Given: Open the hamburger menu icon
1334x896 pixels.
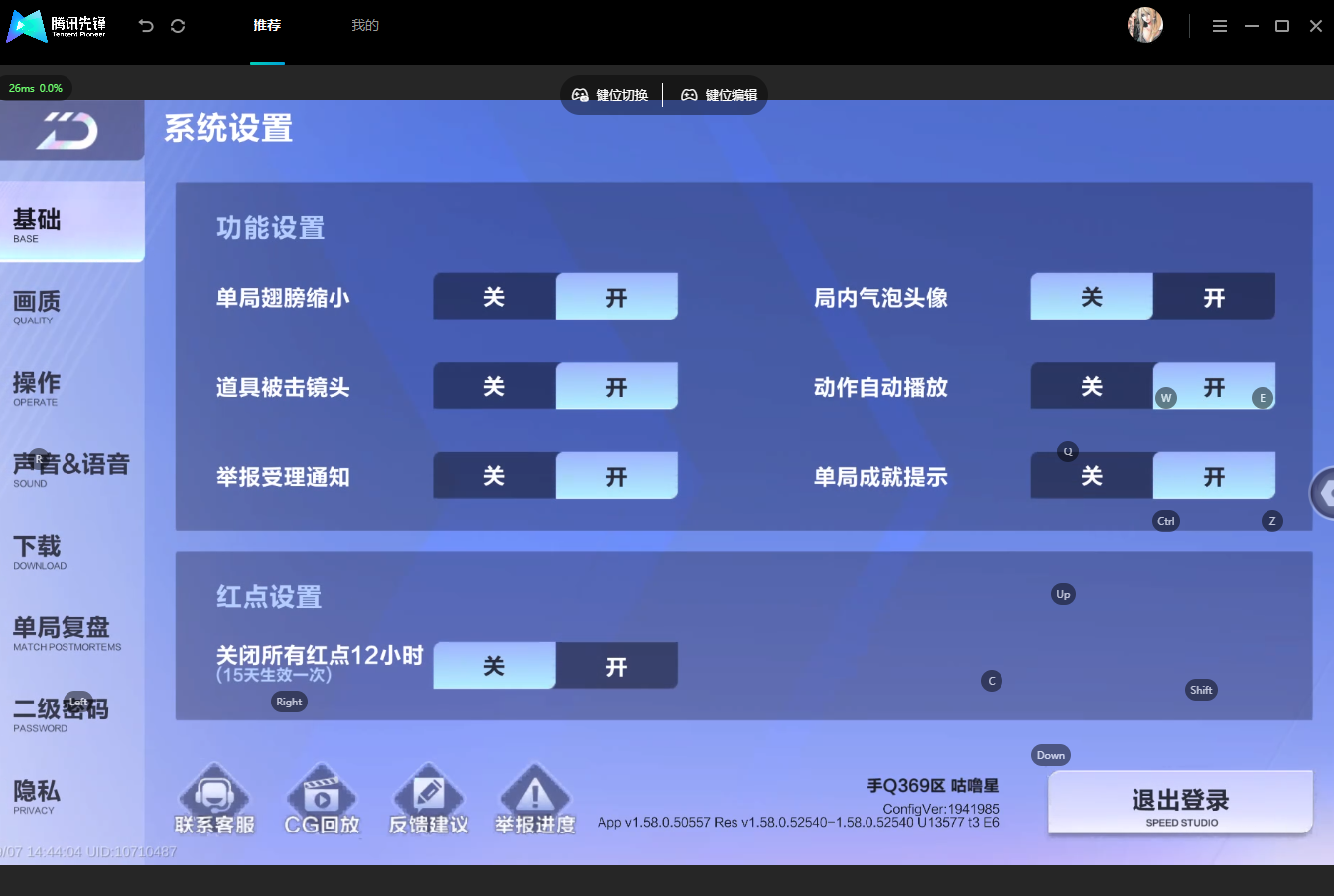Looking at the screenshot, I should (x=1220, y=26).
